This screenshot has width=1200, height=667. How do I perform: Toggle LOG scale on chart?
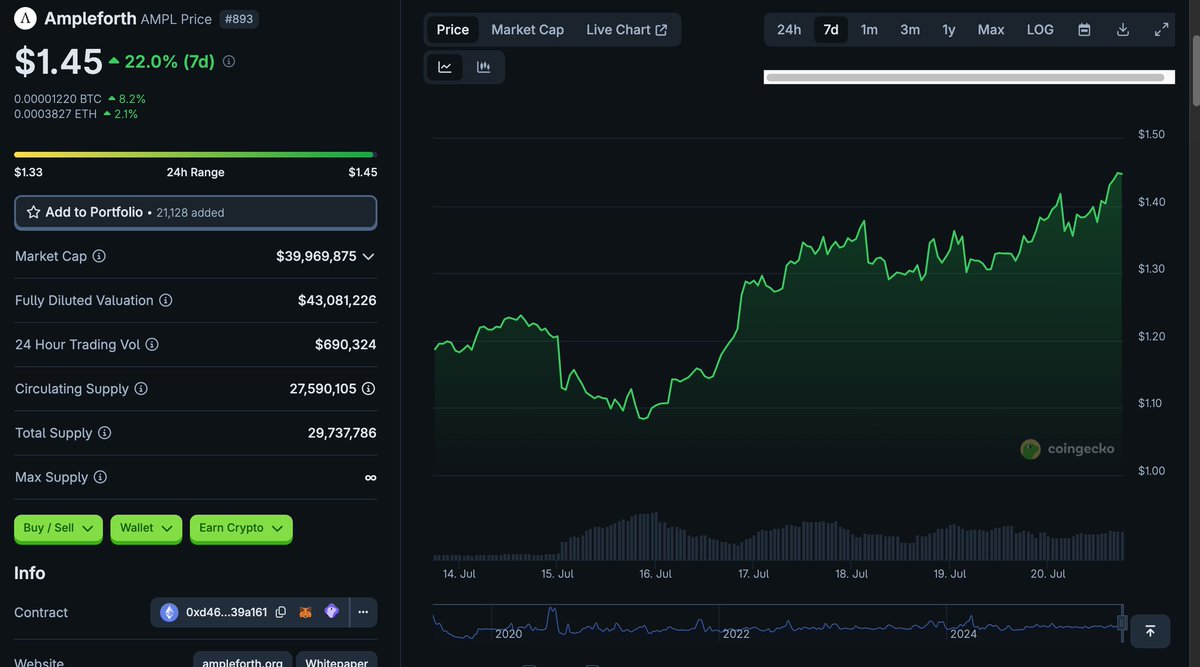tap(1040, 30)
